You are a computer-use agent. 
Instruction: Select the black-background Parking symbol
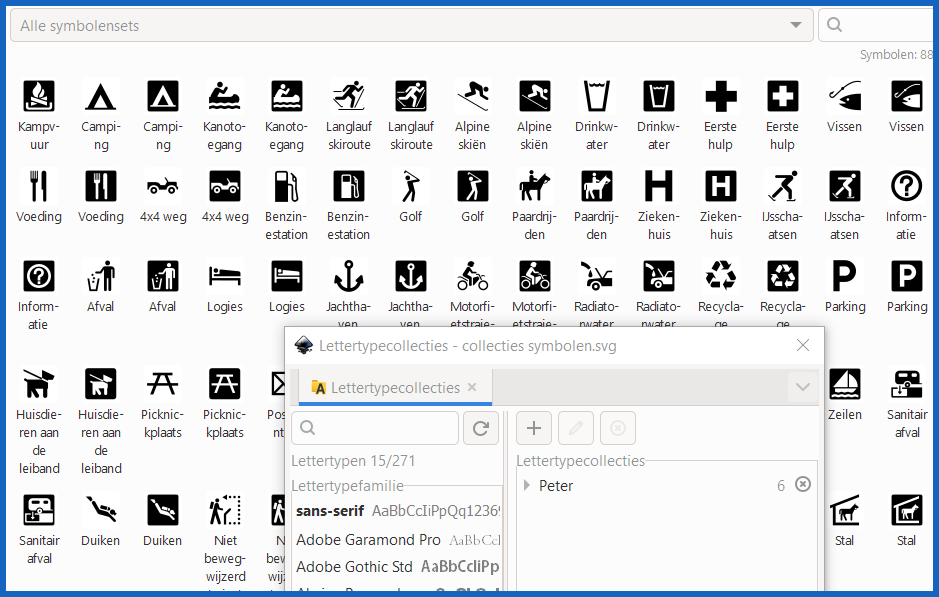click(907, 277)
